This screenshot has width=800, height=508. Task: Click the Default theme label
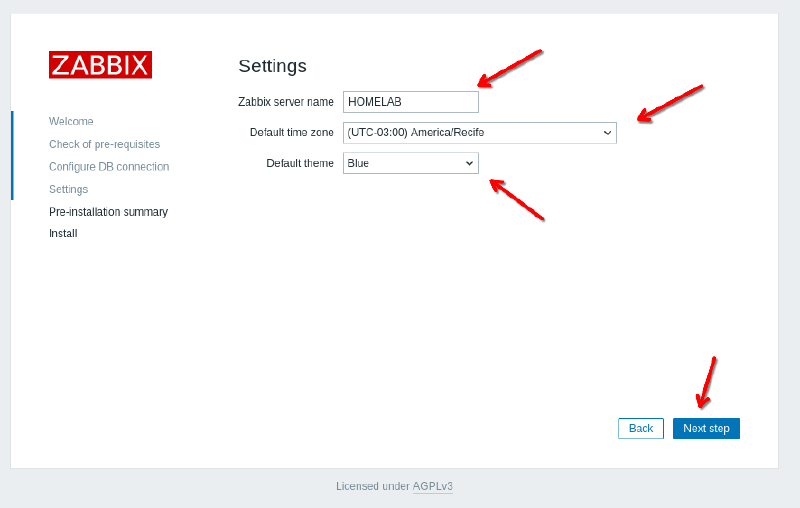pyautogui.click(x=300, y=163)
